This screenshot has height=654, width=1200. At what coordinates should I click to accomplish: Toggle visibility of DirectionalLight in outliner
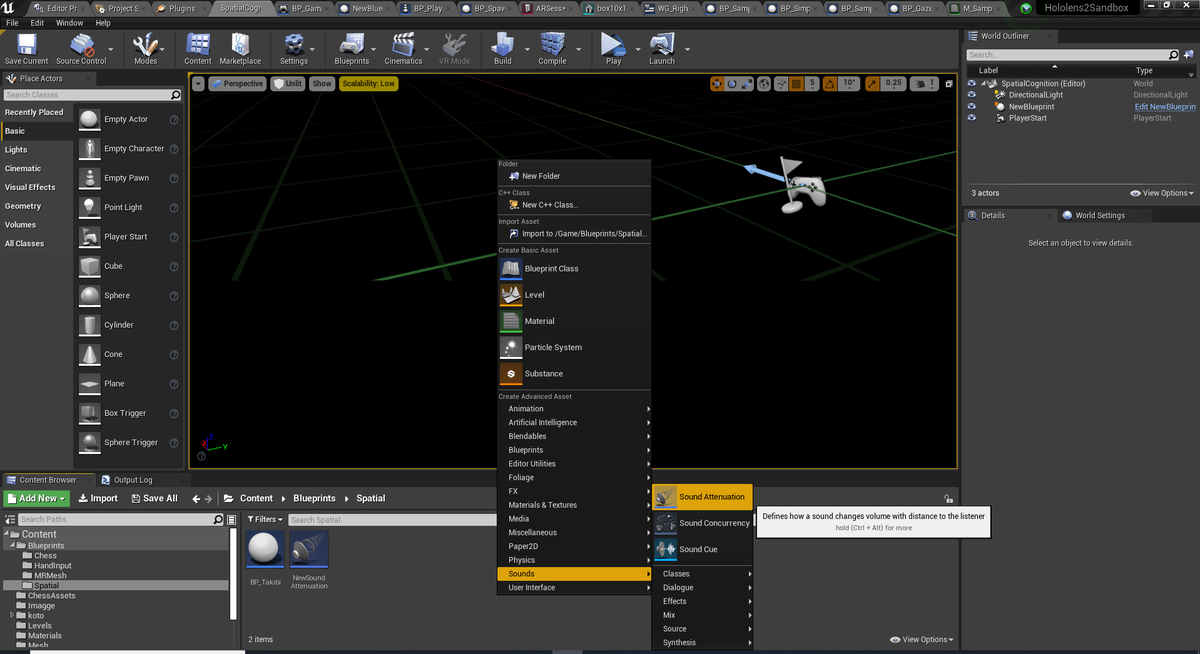[972, 95]
